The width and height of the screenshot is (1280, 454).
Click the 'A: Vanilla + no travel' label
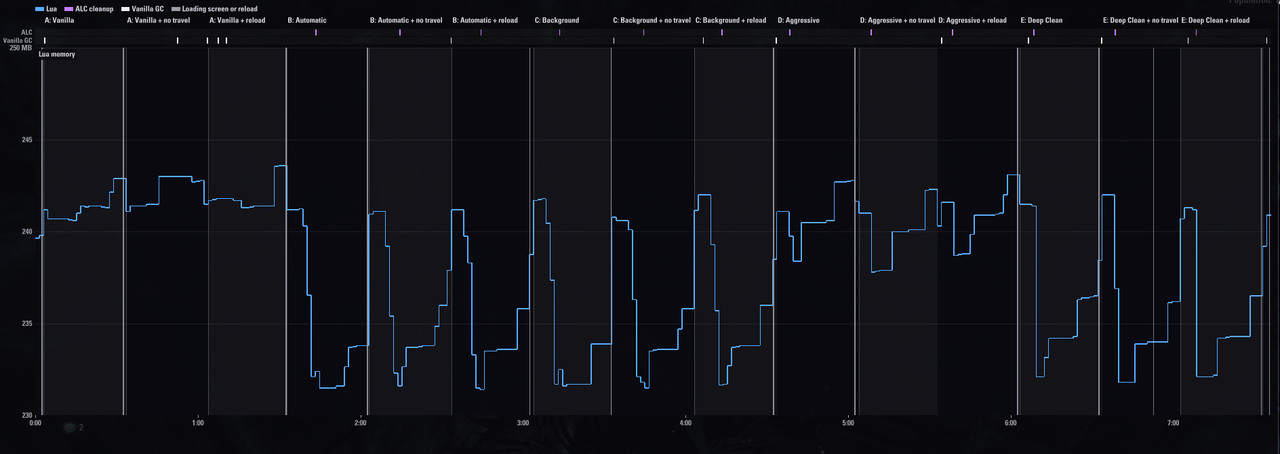tap(158, 20)
